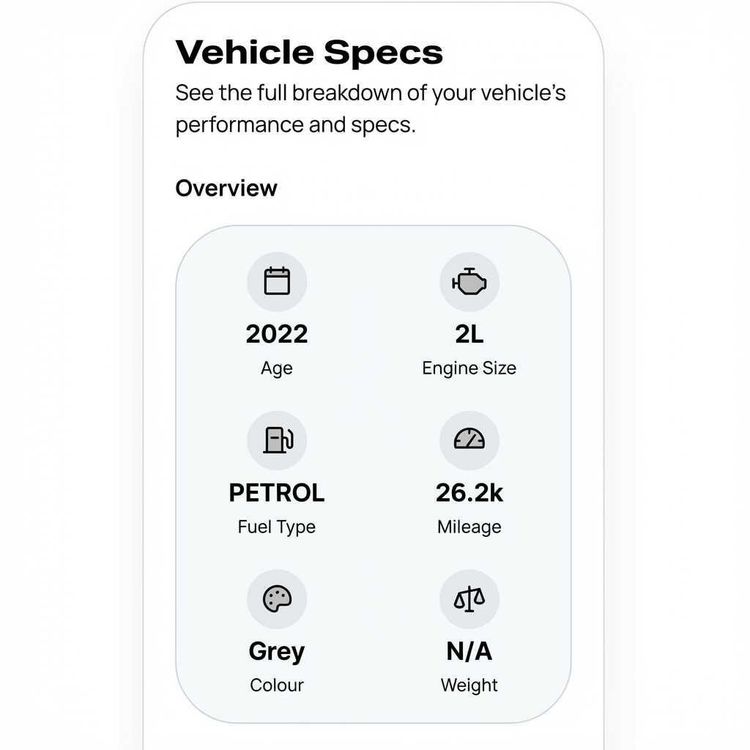
Task: Click the paint palette colour icon
Action: (x=277, y=599)
